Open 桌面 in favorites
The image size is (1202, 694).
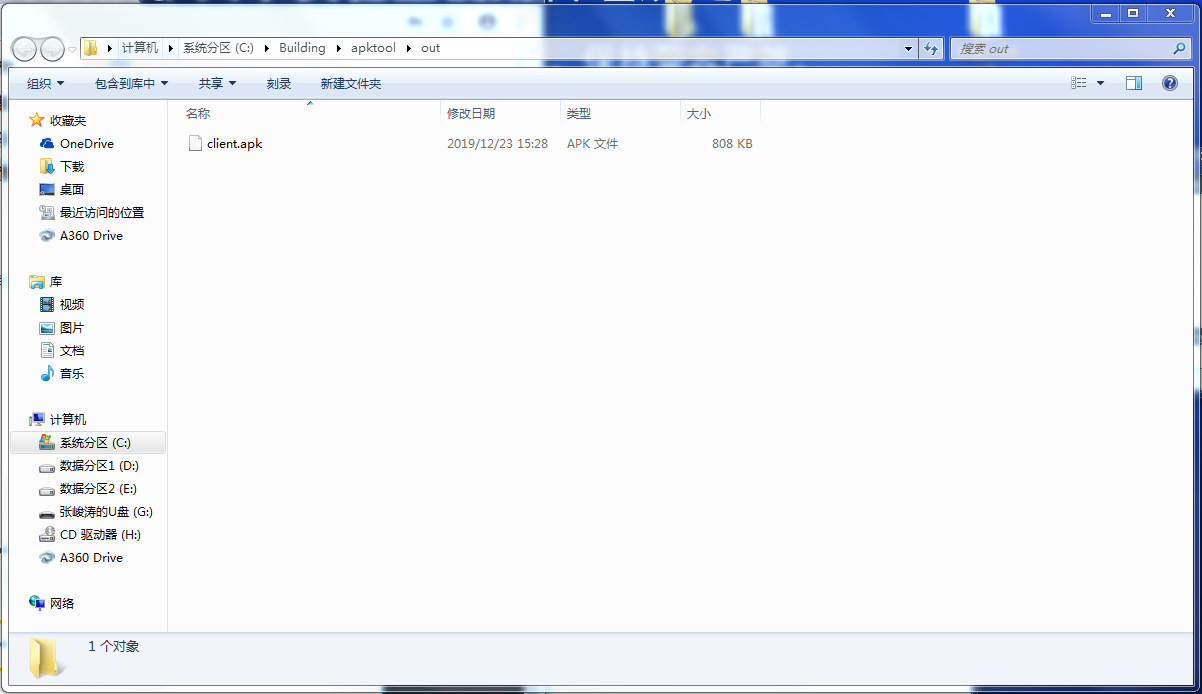pyautogui.click(x=72, y=190)
